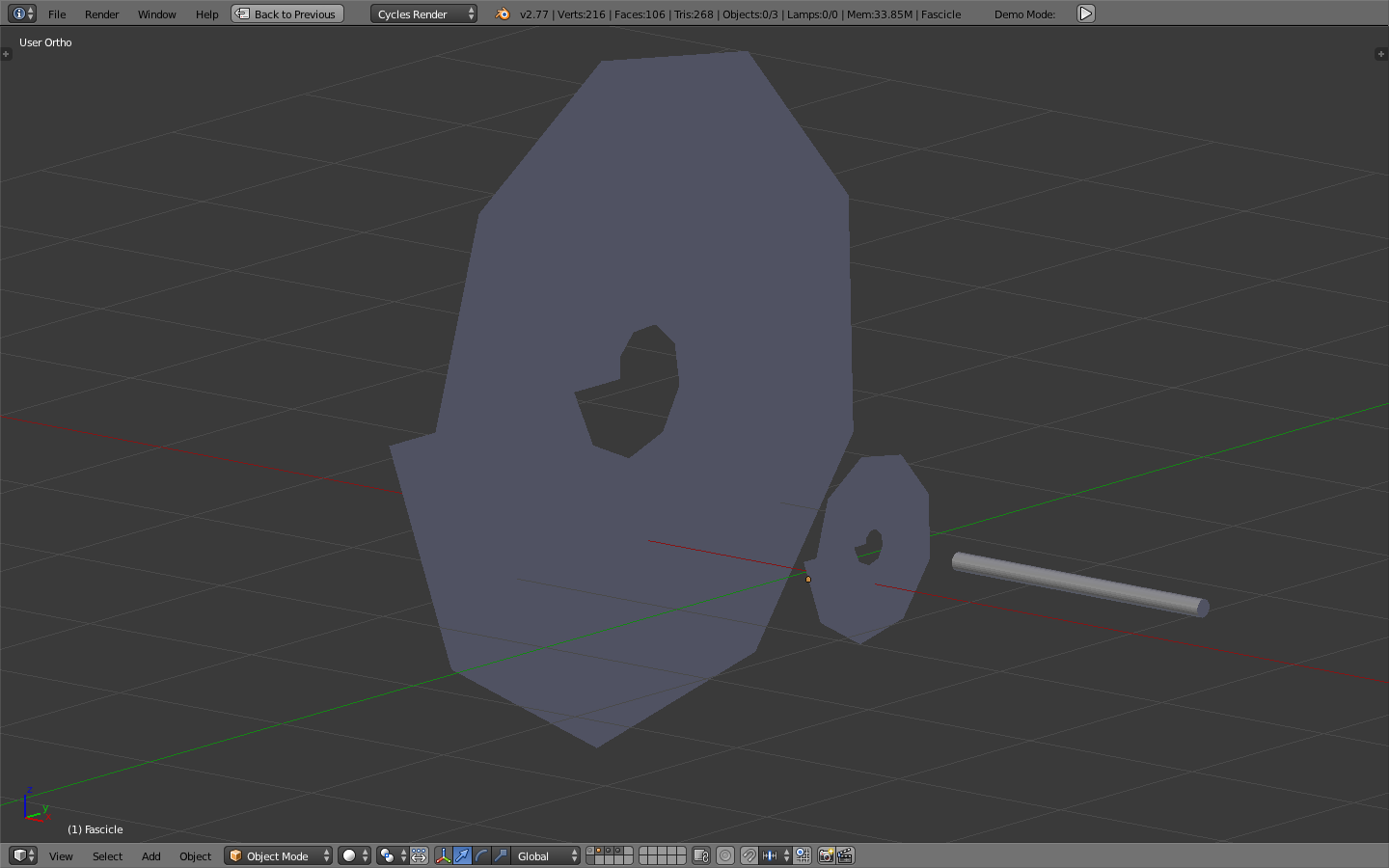Click the Blender logo icon
This screenshot has width=1389, height=868.
coord(503,14)
